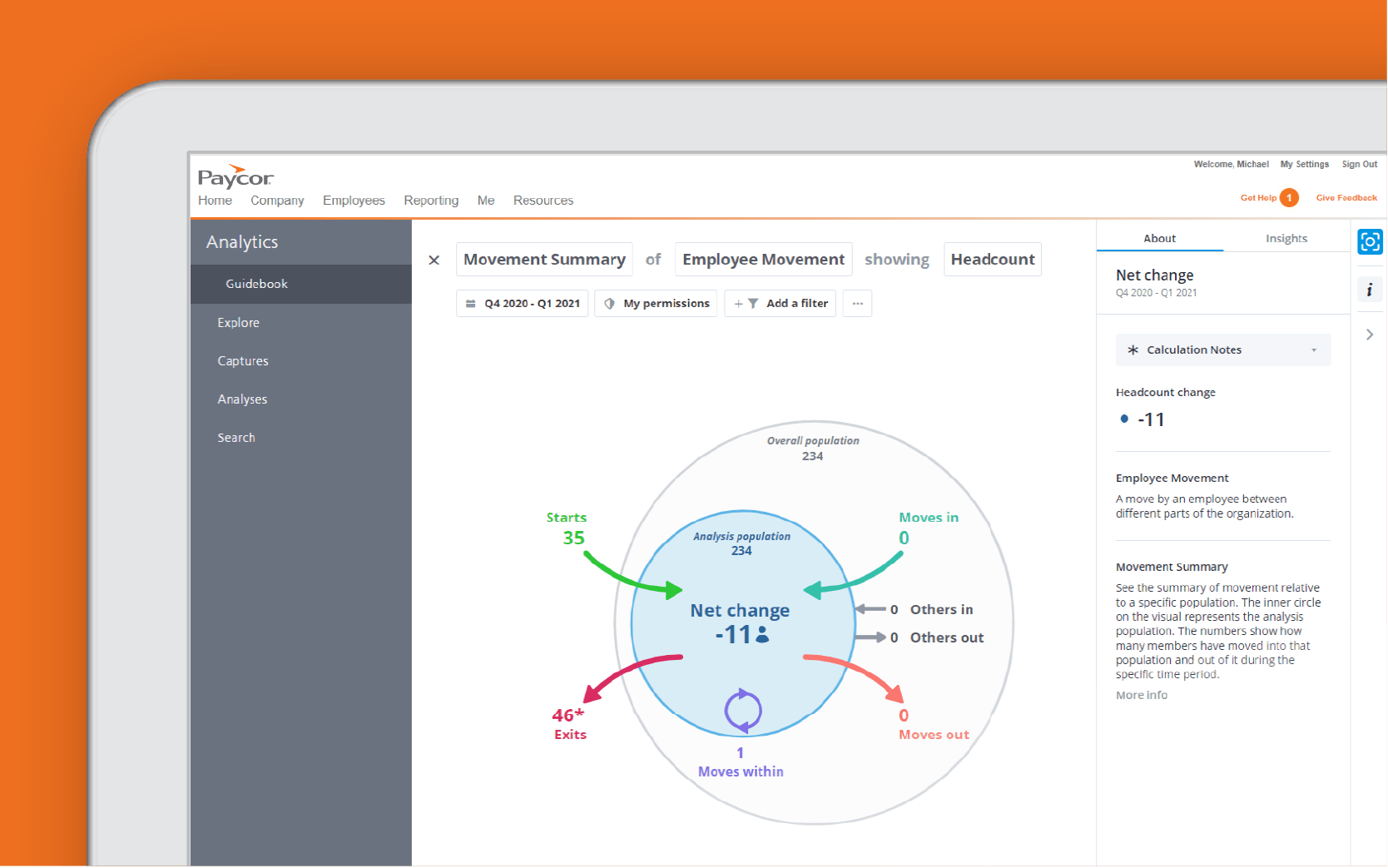Click the Others out label
The image size is (1388, 868).
947,638
